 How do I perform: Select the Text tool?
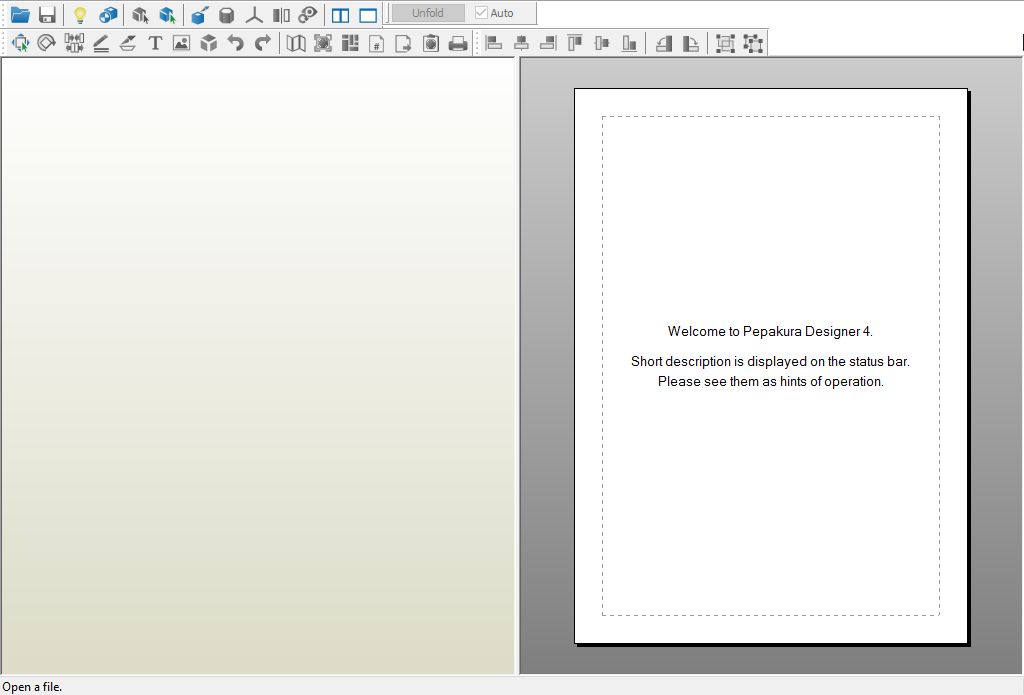pos(155,43)
